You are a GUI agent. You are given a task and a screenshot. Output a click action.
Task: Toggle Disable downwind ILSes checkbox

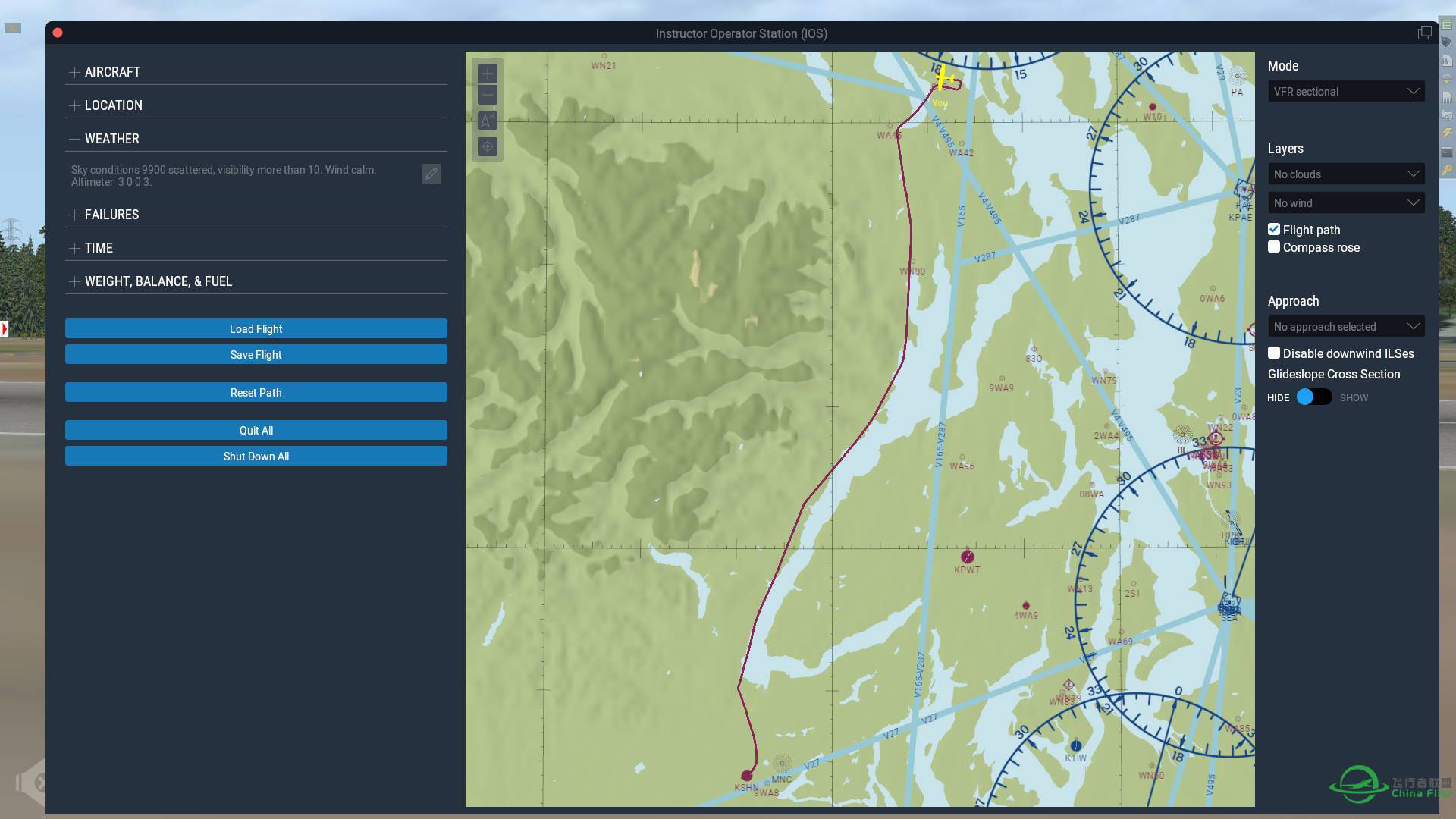[1273, 353]
